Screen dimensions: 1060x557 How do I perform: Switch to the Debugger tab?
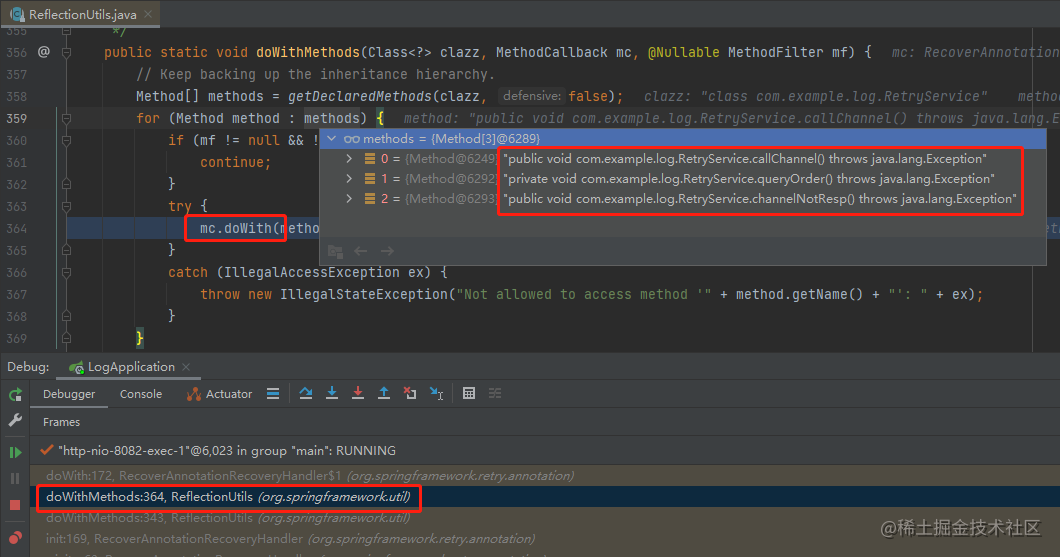[69, 394]
